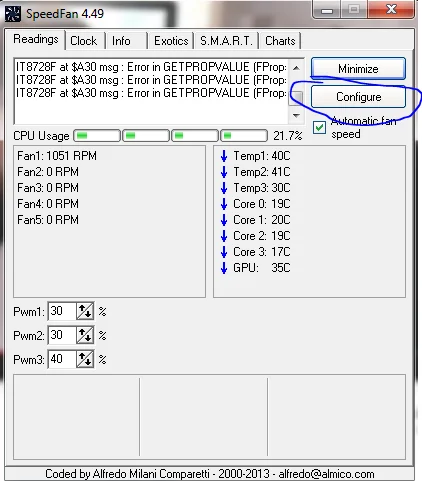Toggle the Automatic fan speed checkbox
Image resolution: width=422 pixels, height=481 pixels.
319,127
